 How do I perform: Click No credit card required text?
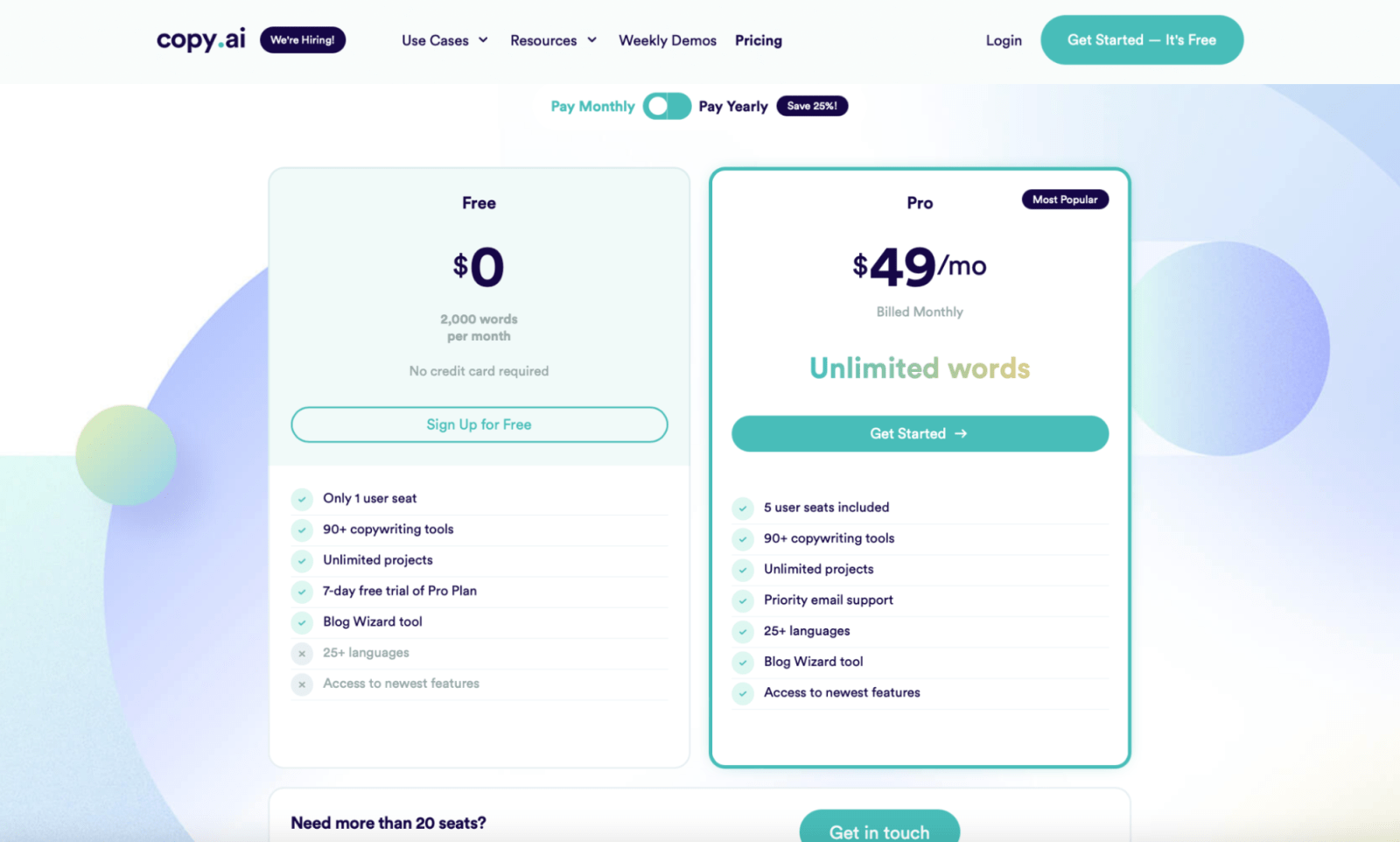[479, 371]
